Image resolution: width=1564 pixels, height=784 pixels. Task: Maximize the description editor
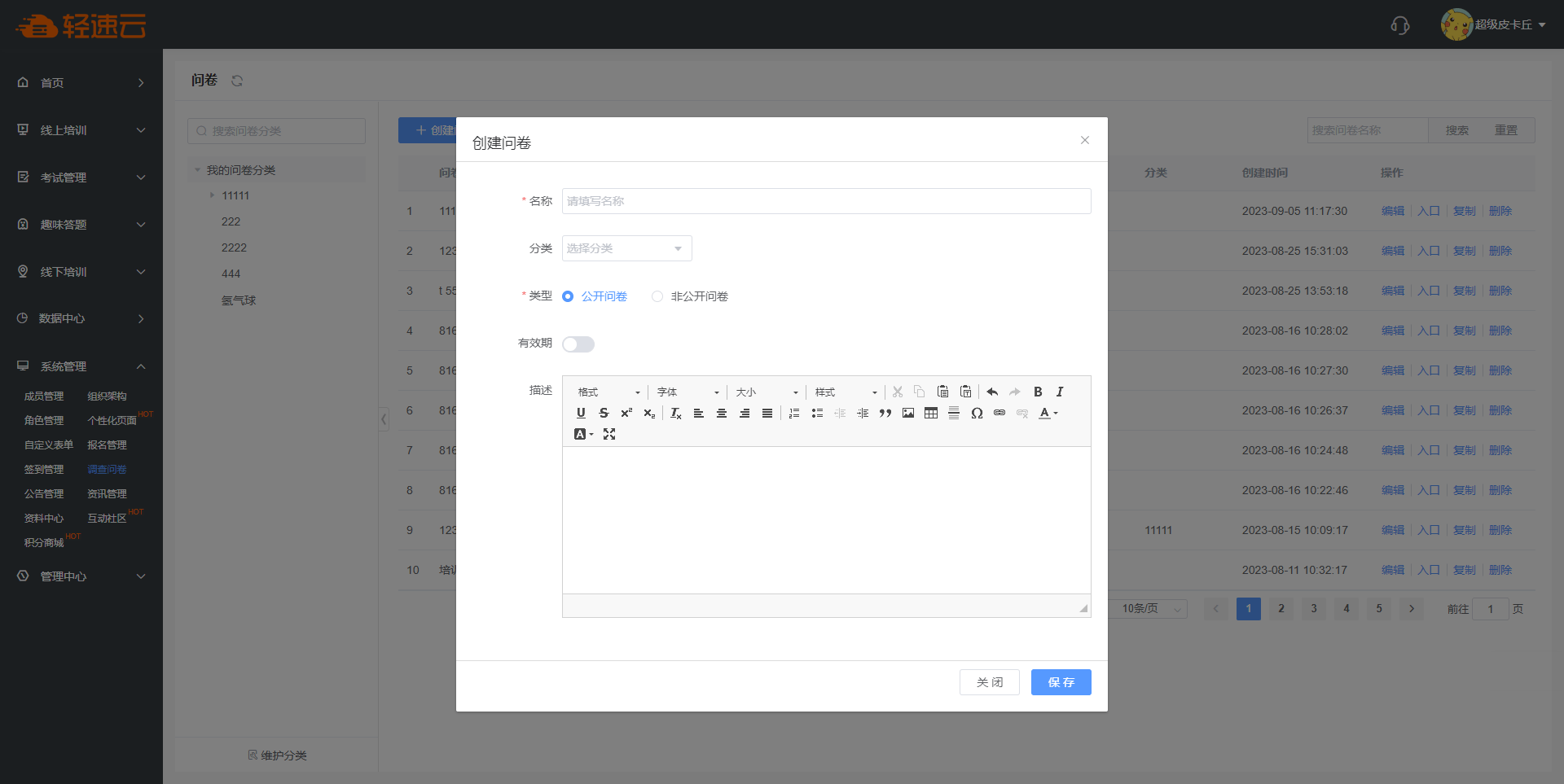tap(609, 434)
